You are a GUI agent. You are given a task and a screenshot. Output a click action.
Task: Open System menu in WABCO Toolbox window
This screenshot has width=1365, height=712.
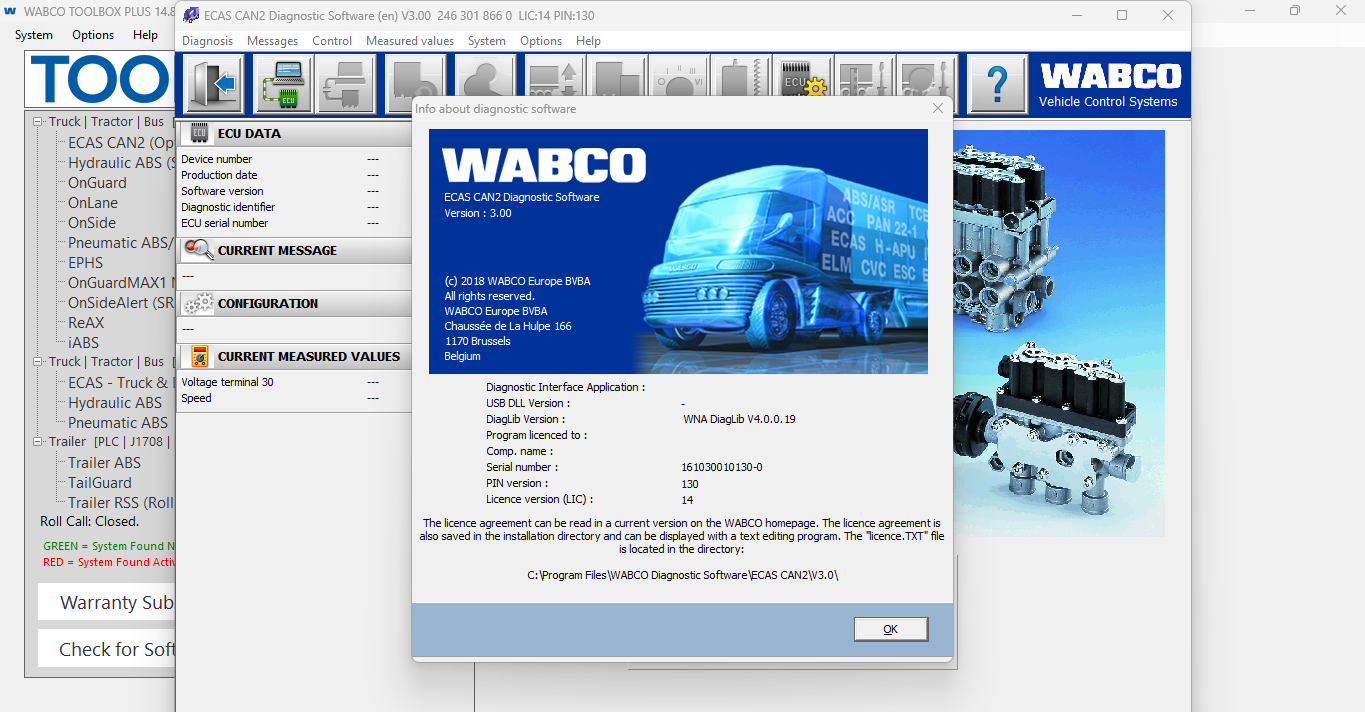34,34
